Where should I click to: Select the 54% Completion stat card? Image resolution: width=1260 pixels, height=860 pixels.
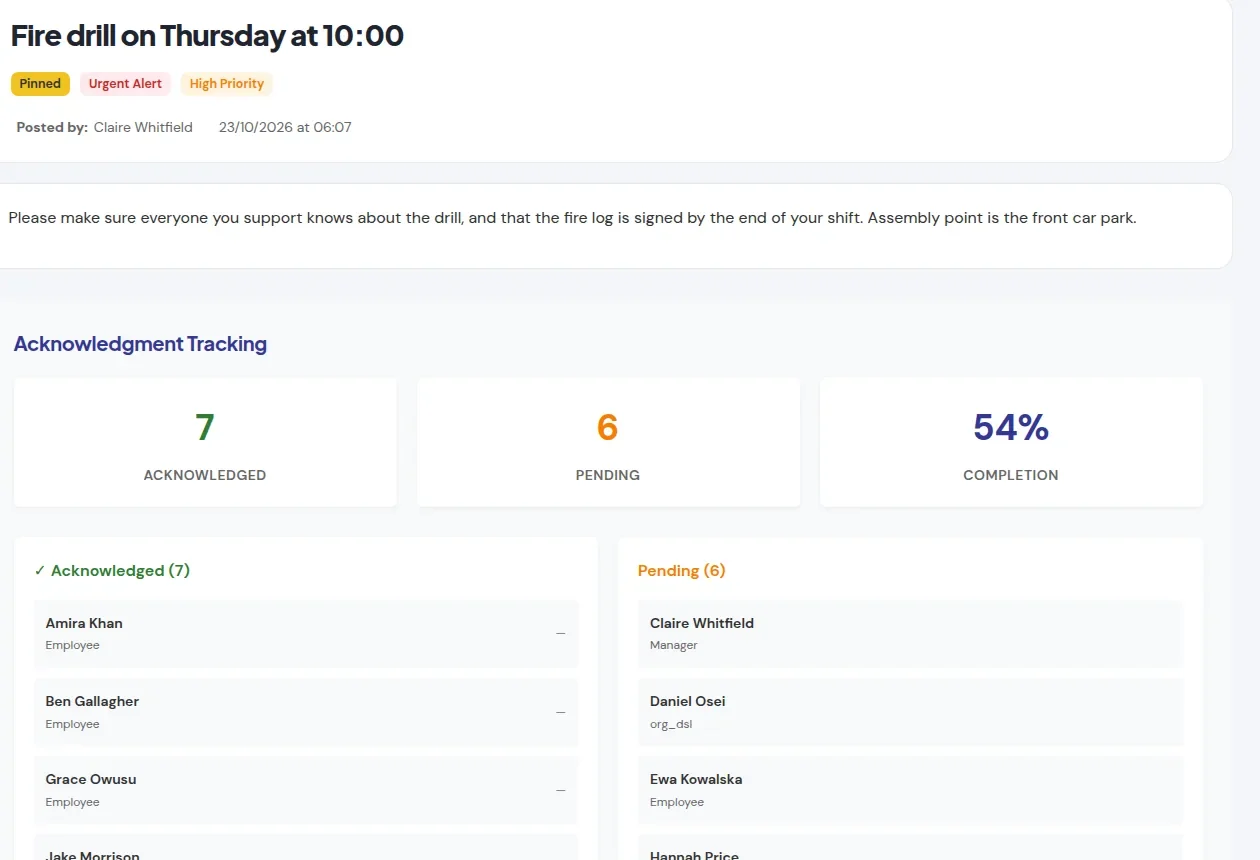tap(1011, 442)
